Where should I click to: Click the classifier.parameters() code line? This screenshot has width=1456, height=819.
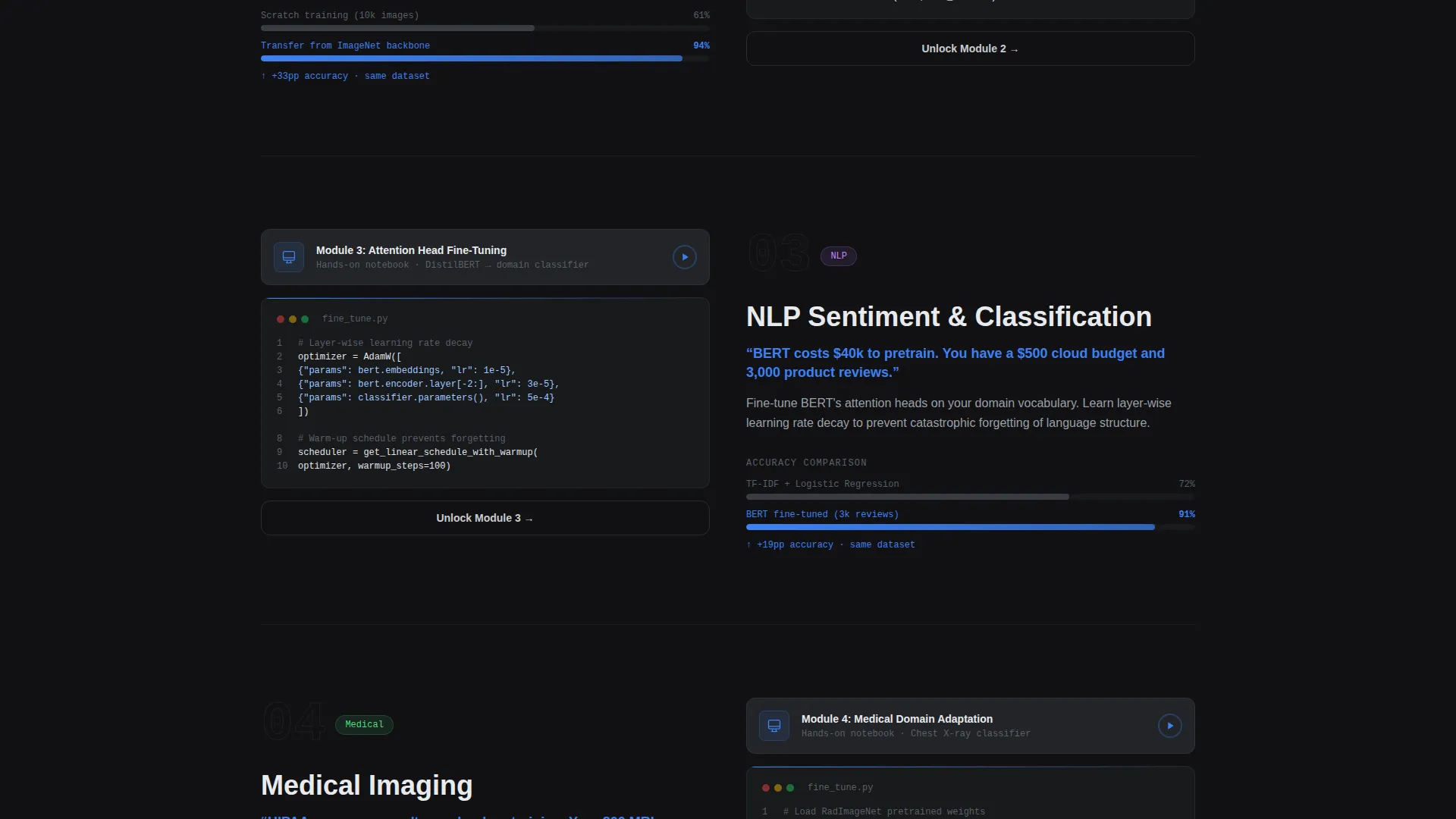(x=426, y=398)
